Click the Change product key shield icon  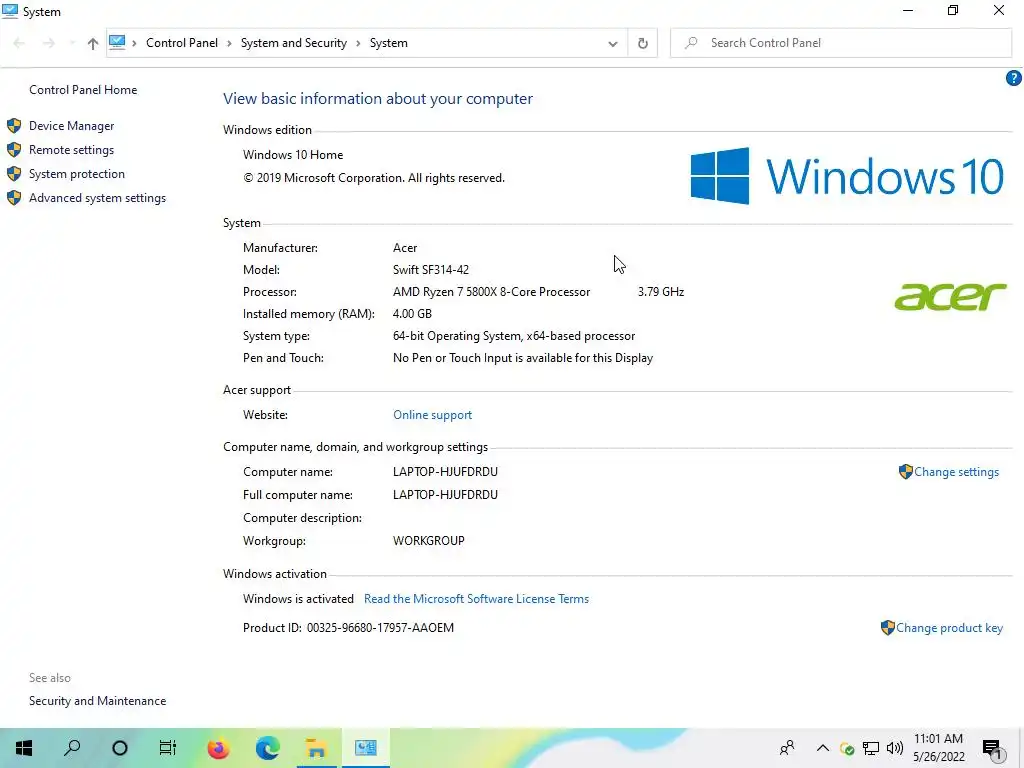tap(888, 628)
